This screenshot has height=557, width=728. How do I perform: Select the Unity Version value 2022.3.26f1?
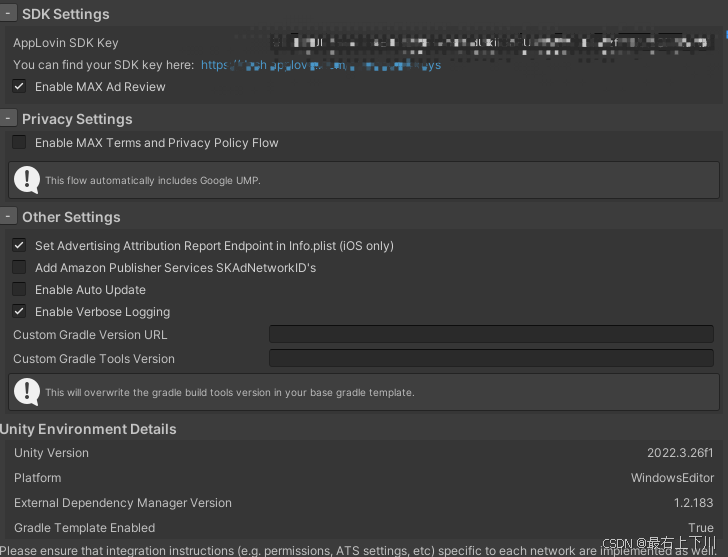click(680, 453)
